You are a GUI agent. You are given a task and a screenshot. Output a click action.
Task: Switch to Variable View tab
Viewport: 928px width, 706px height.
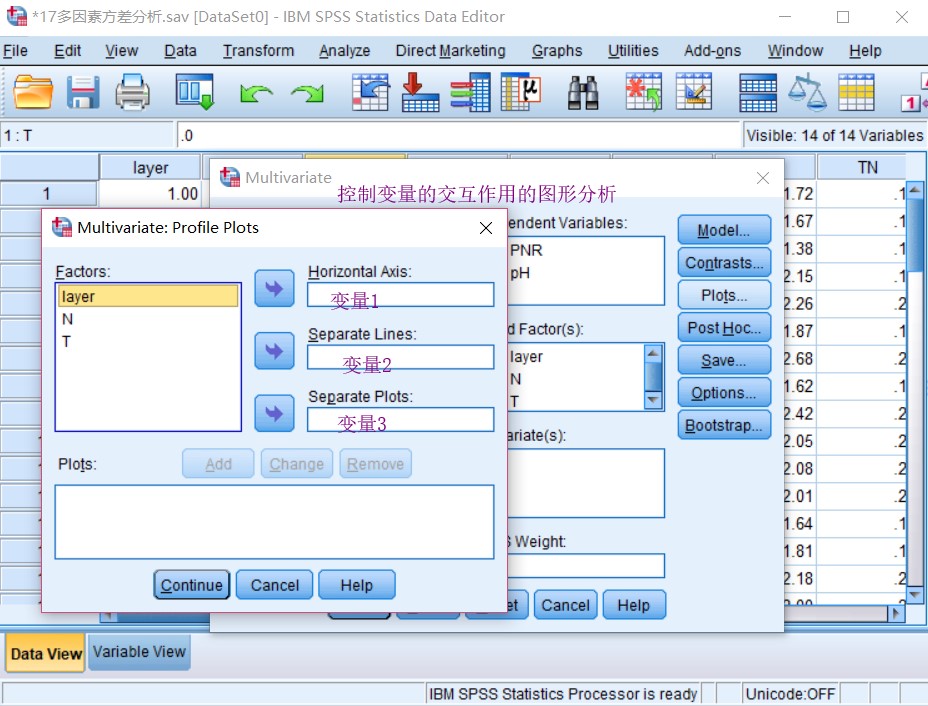click(x=139, y=652)
